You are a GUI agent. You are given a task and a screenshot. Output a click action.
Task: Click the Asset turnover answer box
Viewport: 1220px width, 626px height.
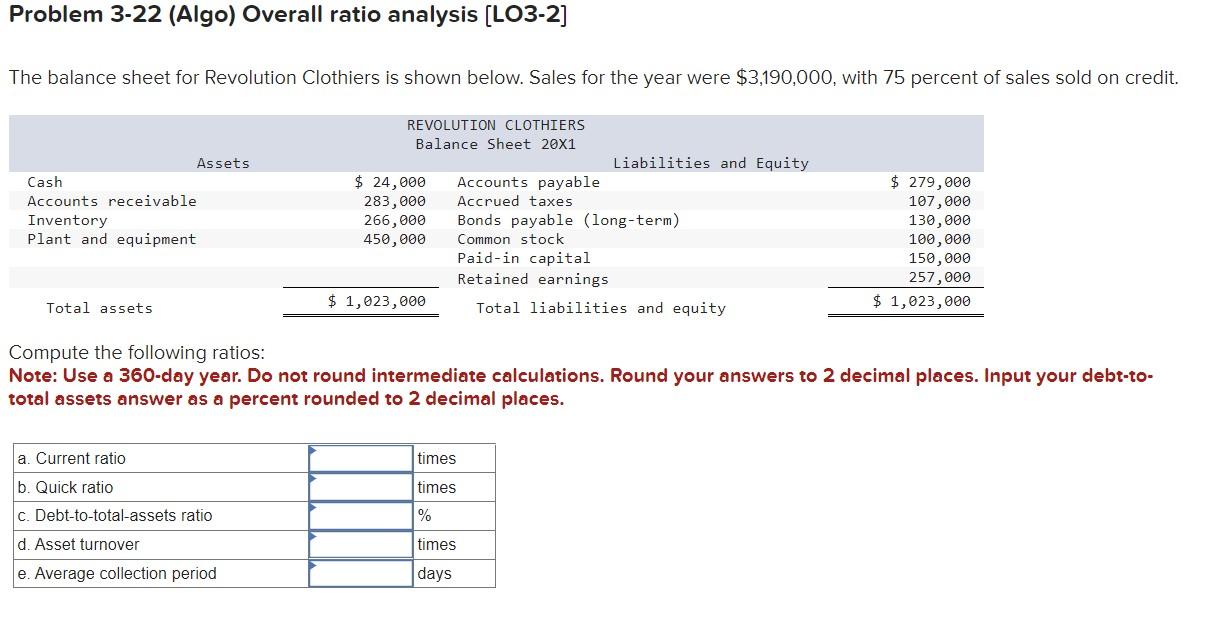point(360,544)
